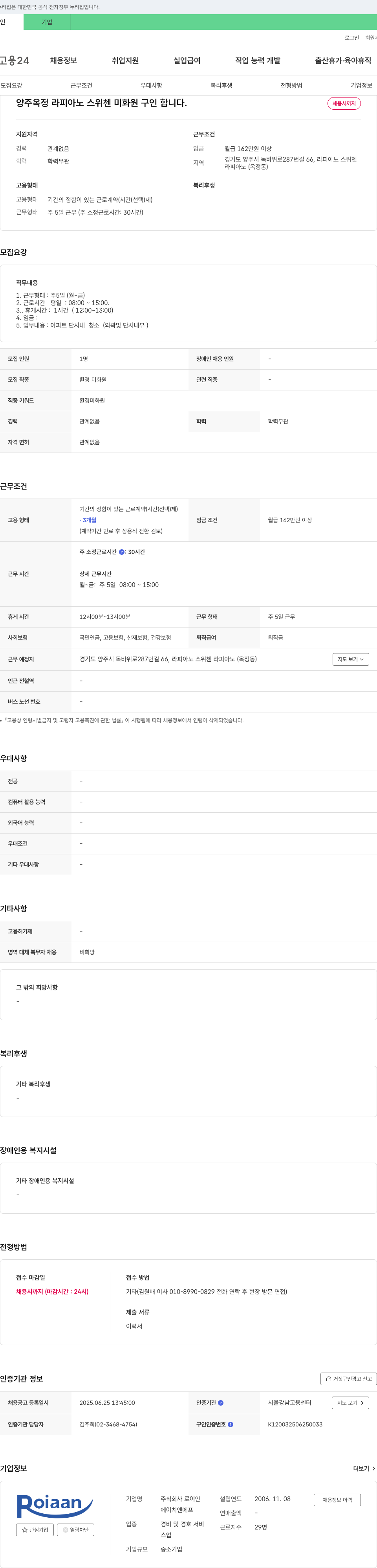The height and width of the screenshot is (1568, 377).
Task: Click 근로자수 value 29명
Action: pos(261,1527)
